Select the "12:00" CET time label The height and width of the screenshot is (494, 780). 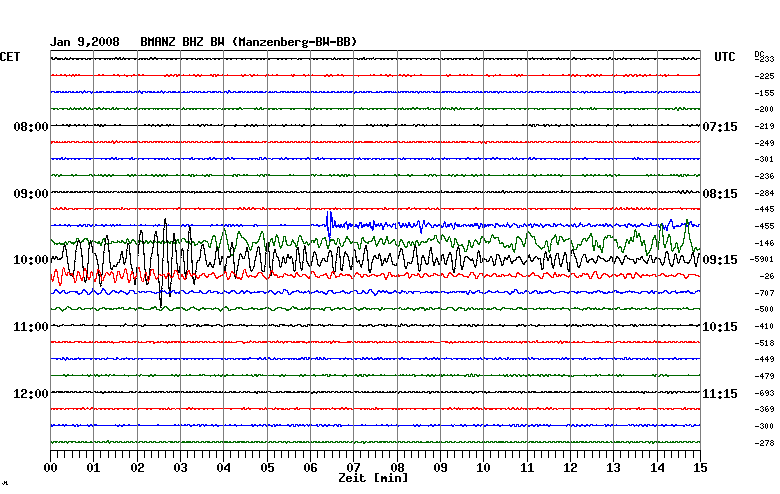click(31, 394)
